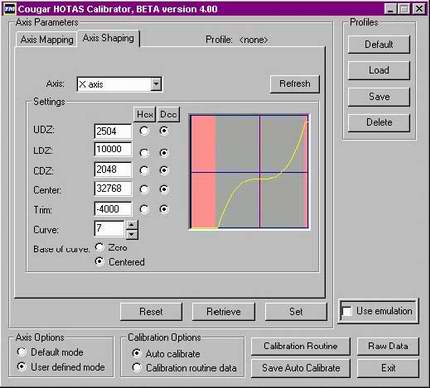
Task: Select Dec radio for Center
Action: 163,189
